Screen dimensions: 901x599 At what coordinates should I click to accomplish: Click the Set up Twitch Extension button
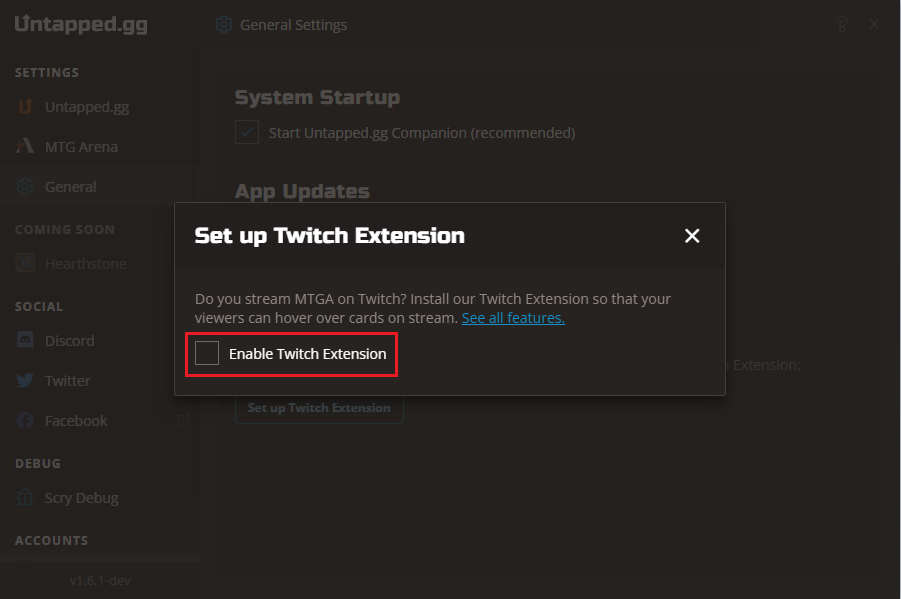click(x=319, y=408)
